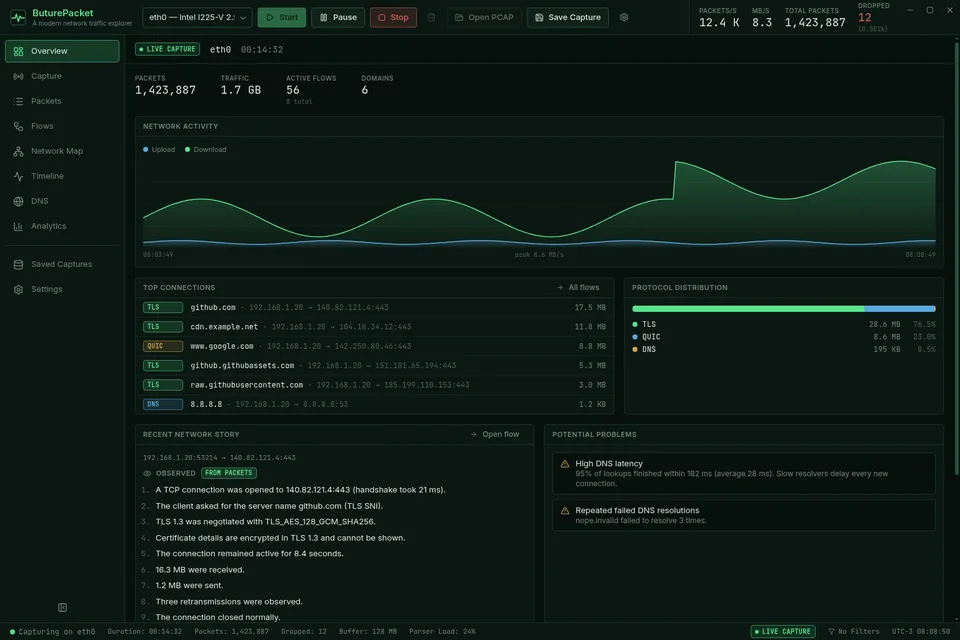Screen dimensions: 960x640
Task: Click the story line about TLS 1.3 negotiation
Action: (265, 522)
